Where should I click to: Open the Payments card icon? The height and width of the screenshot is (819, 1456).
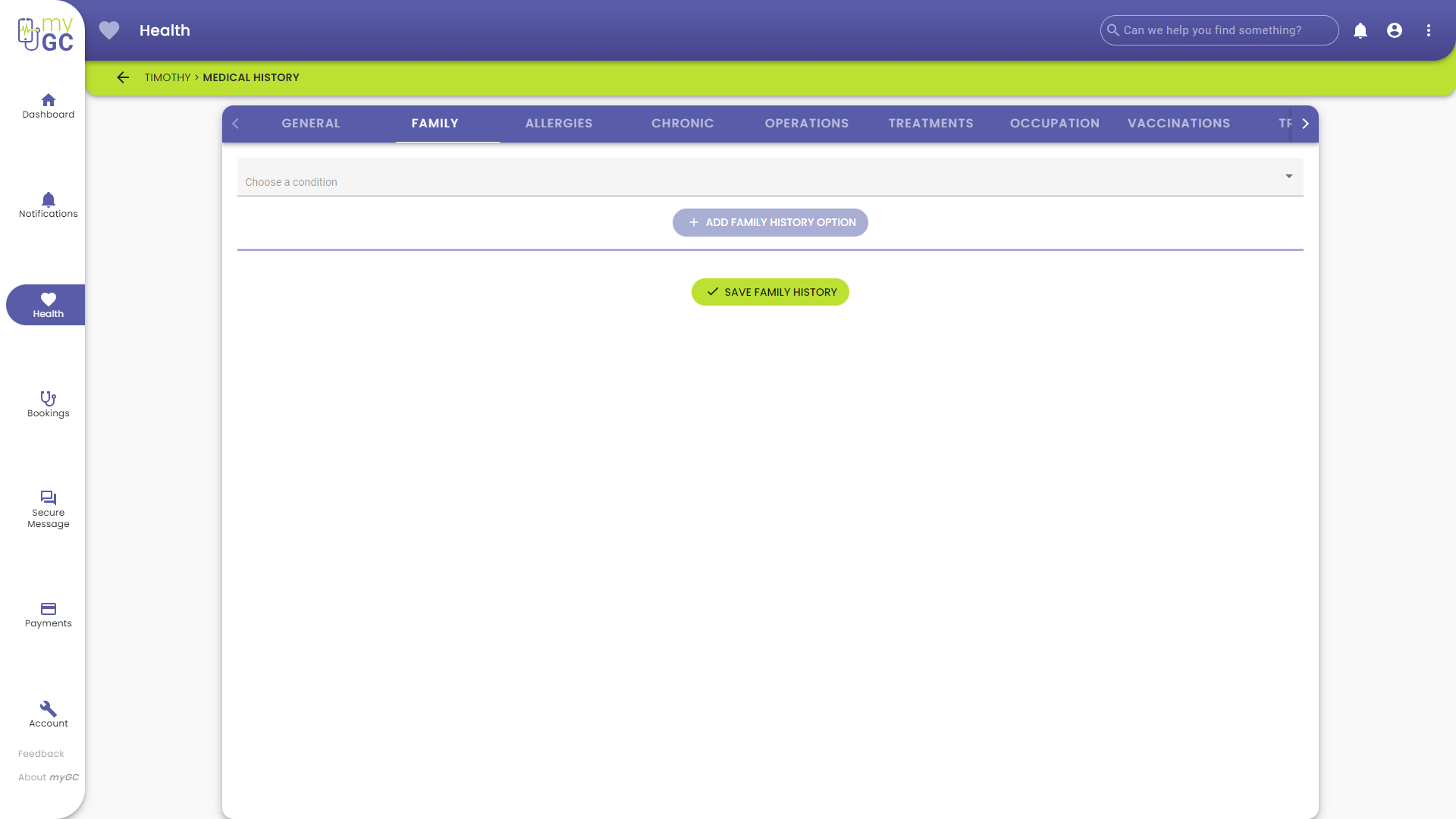coord(49,609)
